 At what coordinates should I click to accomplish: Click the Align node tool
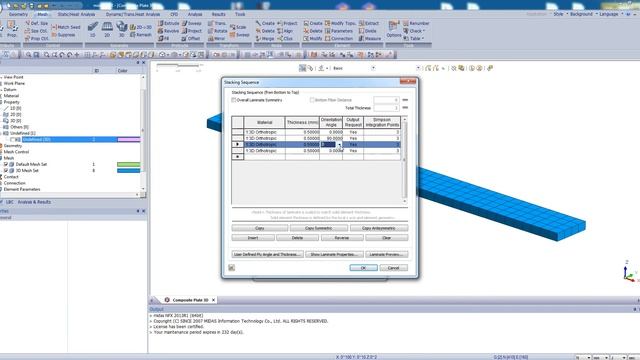pos(285,31)
